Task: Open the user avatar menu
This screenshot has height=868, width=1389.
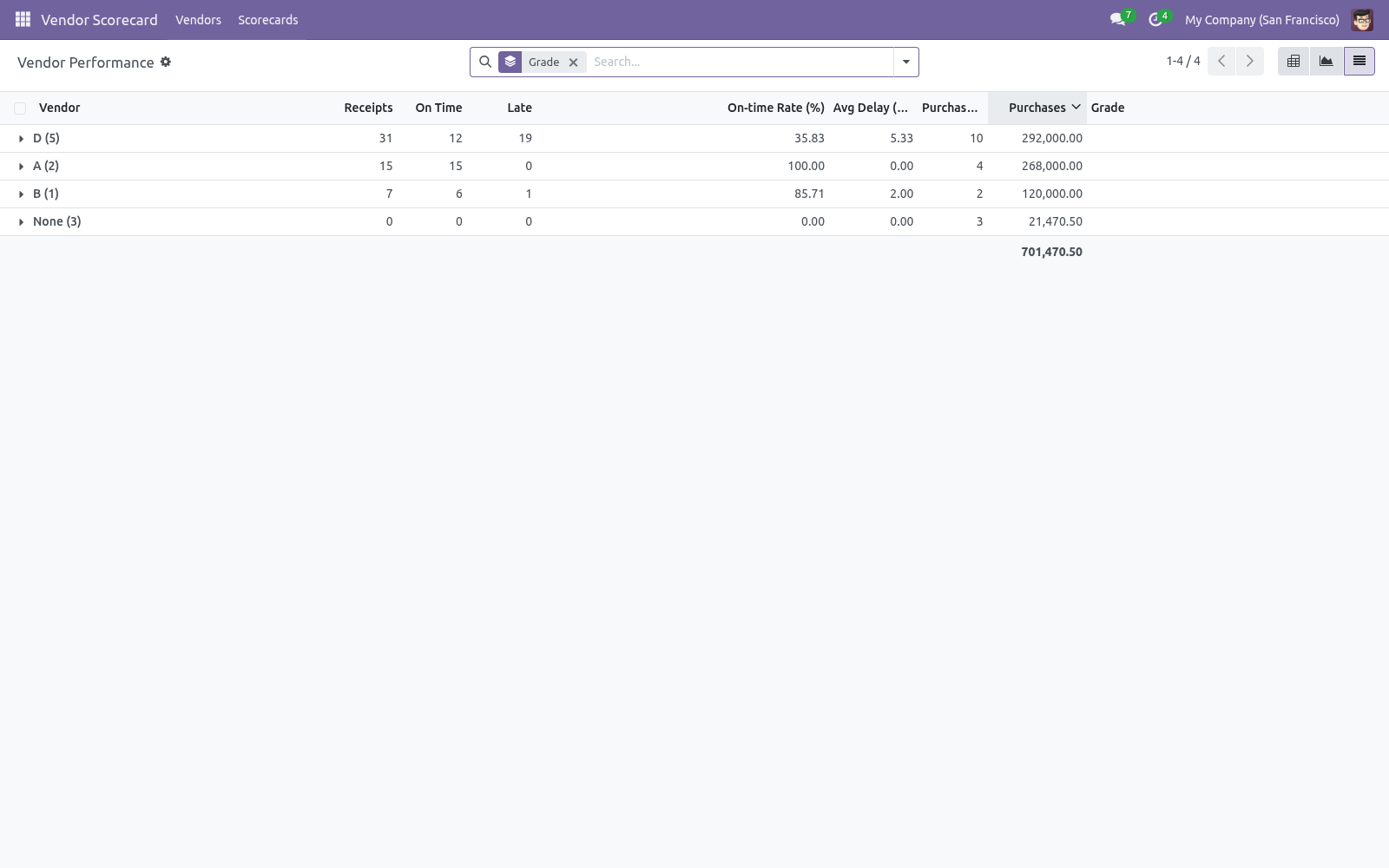Action: click(x=1362, y=19)
